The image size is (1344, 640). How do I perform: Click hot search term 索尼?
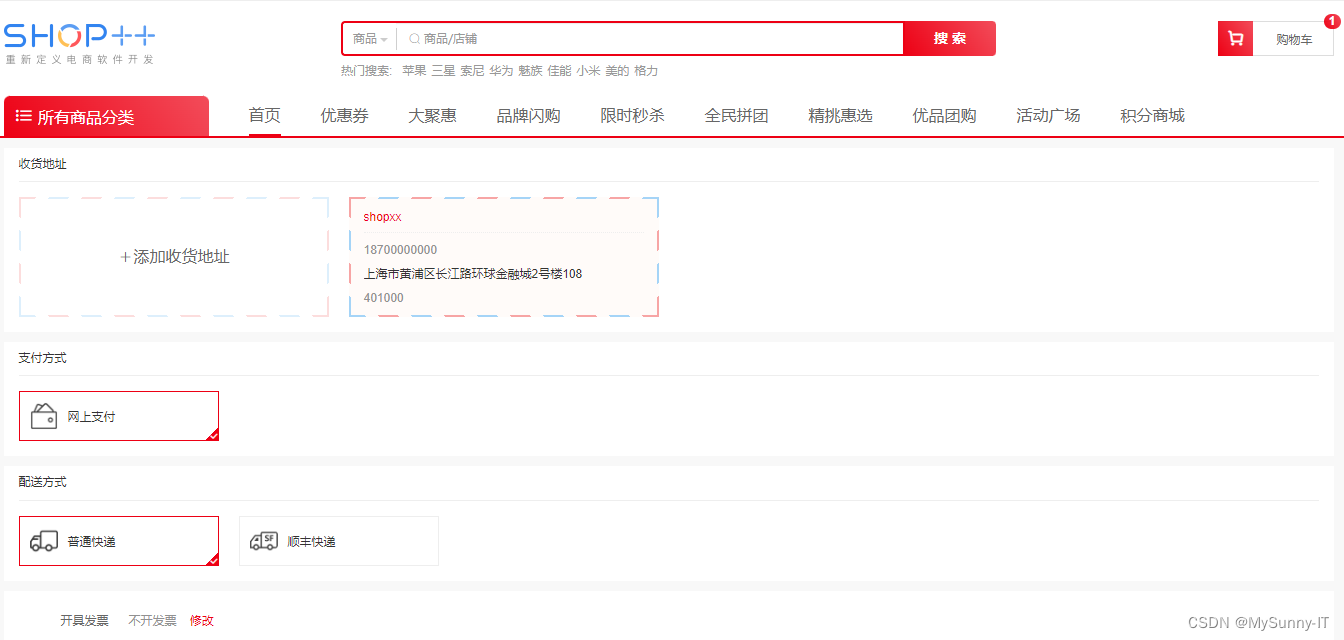pyautogui.click(x=472, y=71)
